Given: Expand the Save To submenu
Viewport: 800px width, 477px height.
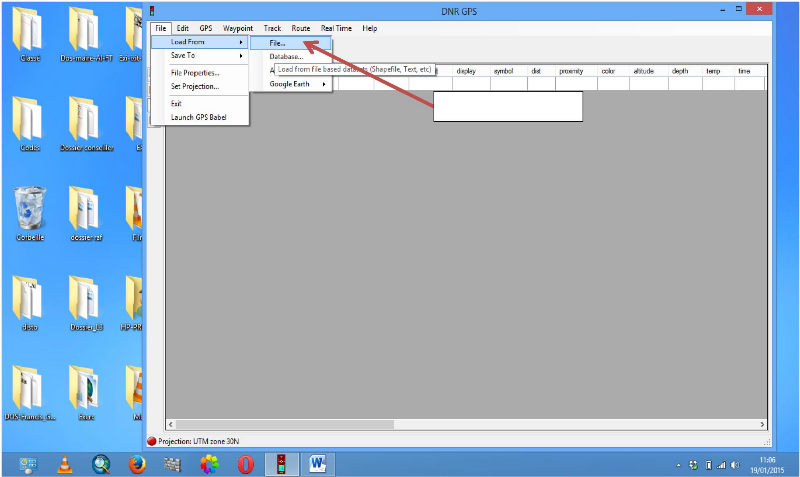Looking at the screenshot, I should 200,55.
